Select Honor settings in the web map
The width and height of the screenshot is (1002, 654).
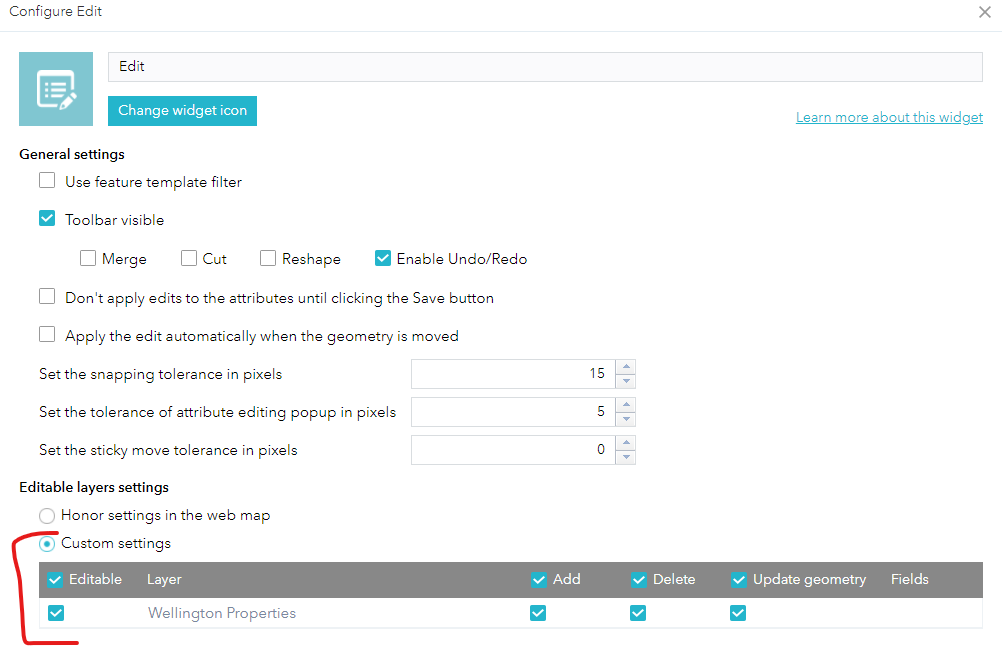pos(46,516)
